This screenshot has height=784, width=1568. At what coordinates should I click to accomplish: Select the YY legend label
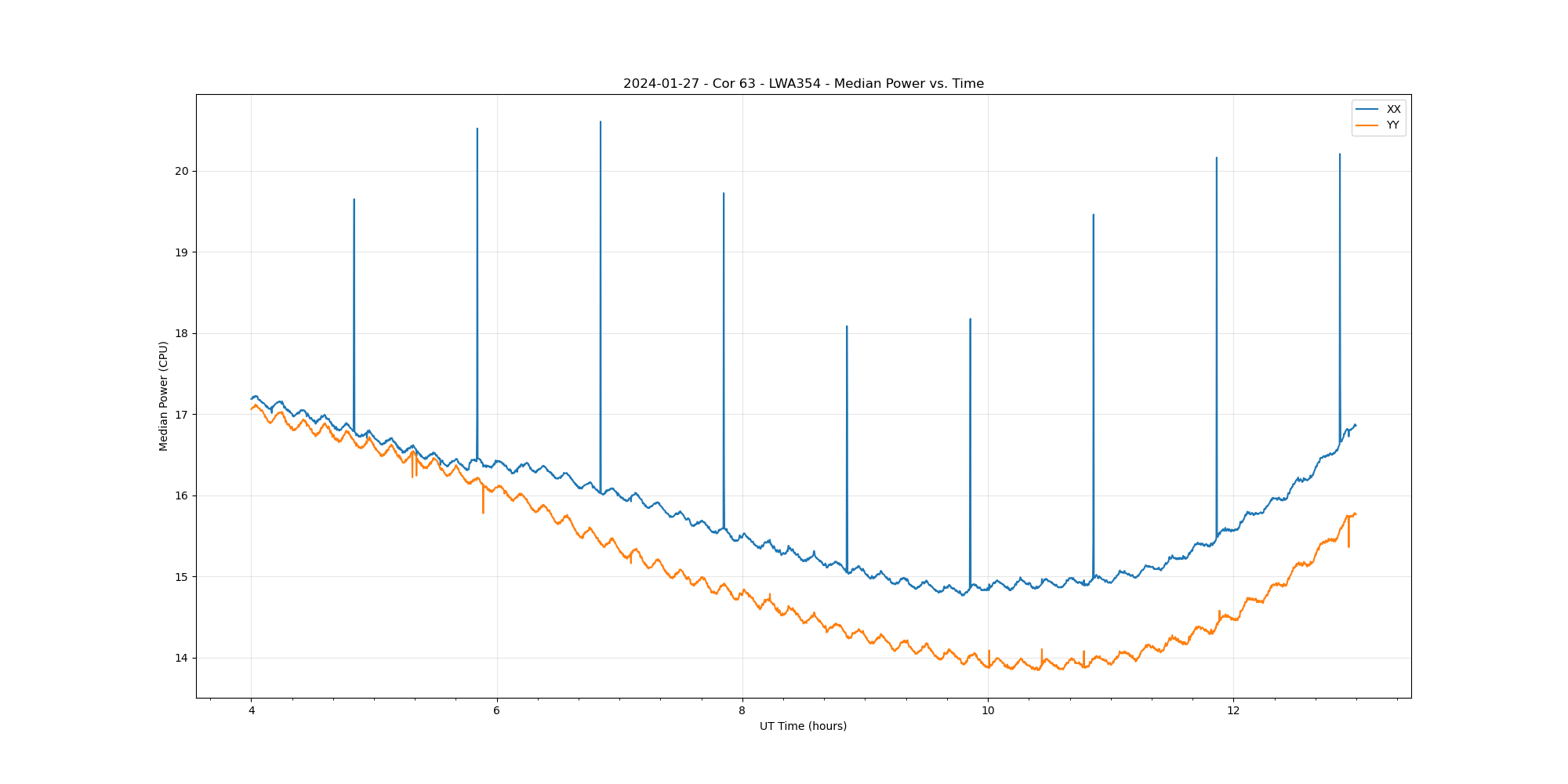[1392, 125]
